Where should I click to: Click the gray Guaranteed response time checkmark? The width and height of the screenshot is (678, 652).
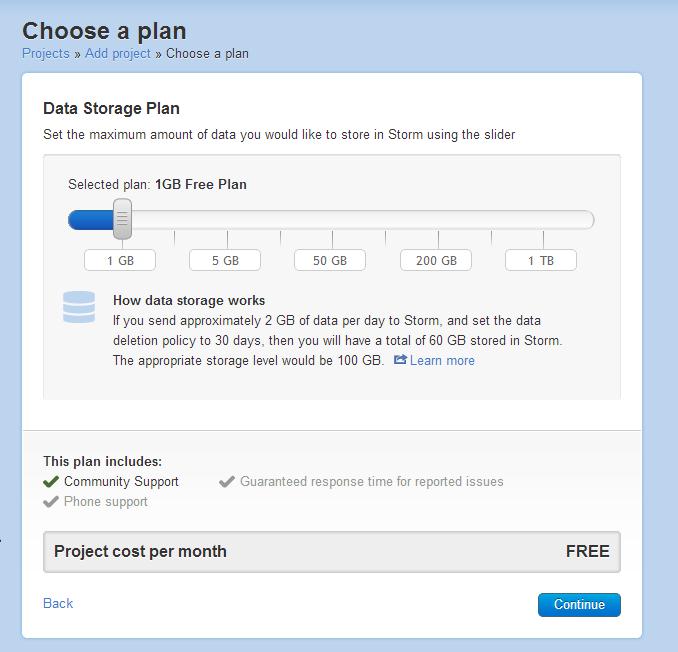click(x=227, y=481)
